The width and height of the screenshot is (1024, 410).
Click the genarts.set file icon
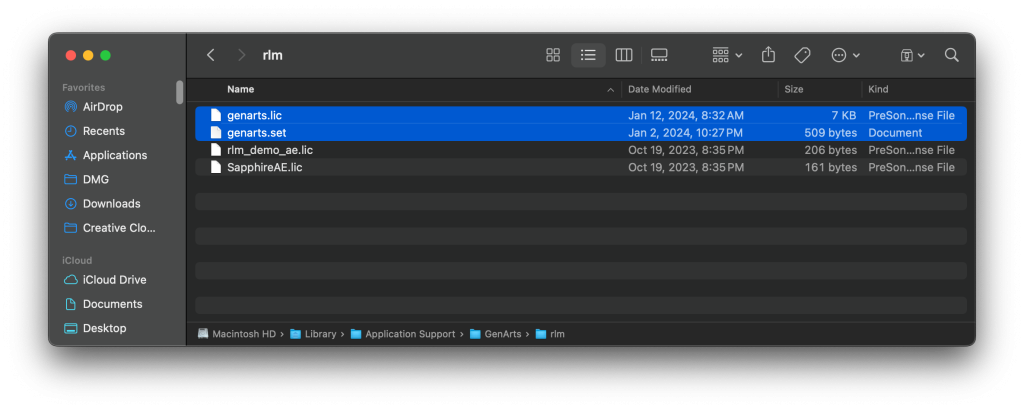click(216, 133)
